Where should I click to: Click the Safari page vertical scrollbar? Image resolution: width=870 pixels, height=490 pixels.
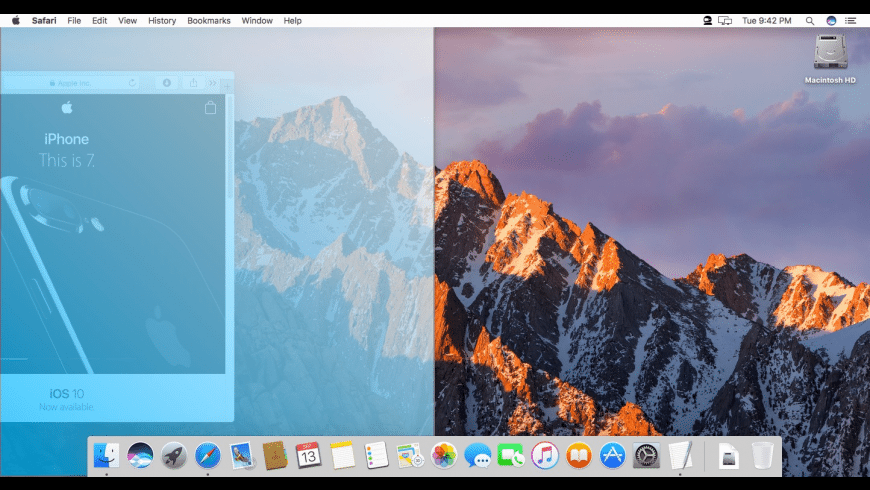click(229, 150)
